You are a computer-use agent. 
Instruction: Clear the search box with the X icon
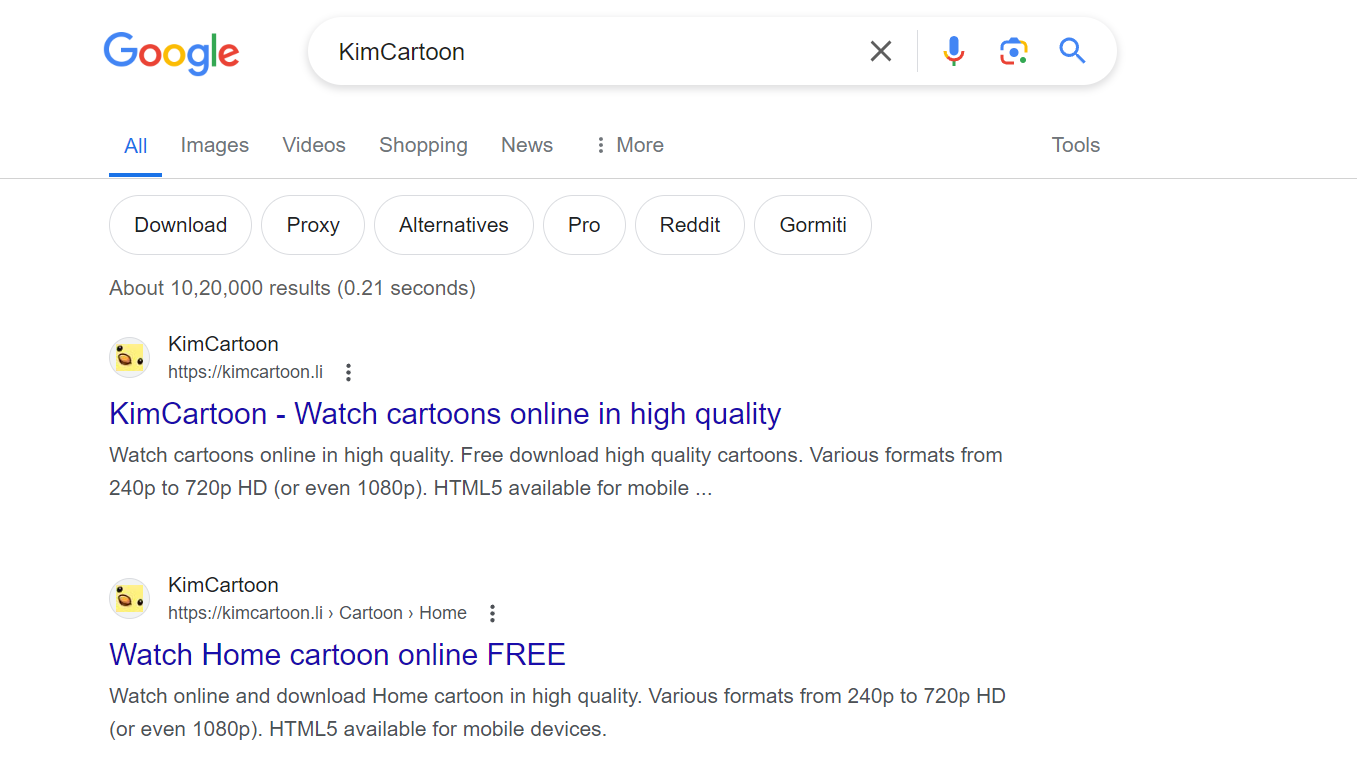click(880, 50)
